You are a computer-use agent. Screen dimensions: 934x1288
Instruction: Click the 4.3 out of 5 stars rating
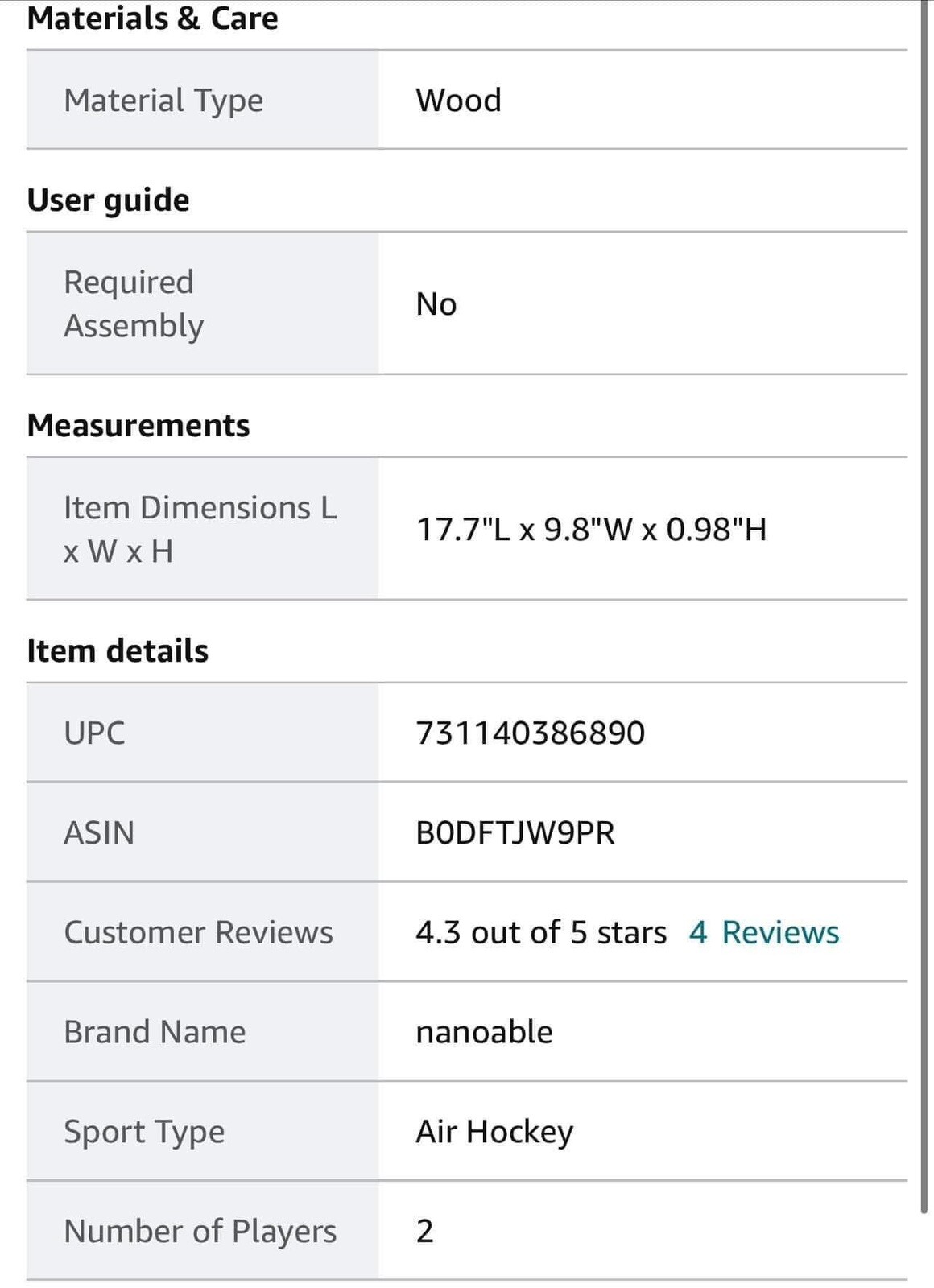[541, 932]
